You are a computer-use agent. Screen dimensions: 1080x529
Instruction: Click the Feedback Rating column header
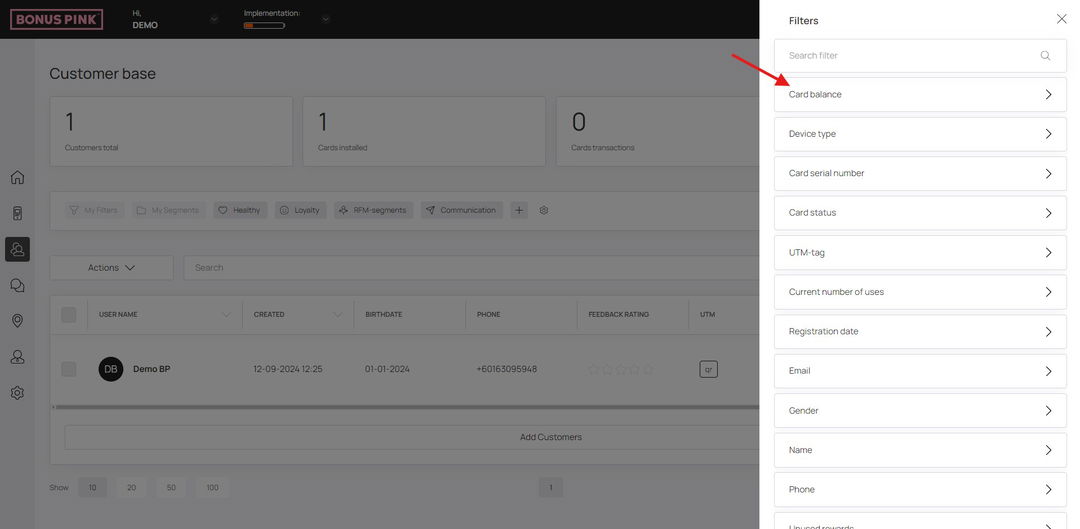tap(619, 315)
